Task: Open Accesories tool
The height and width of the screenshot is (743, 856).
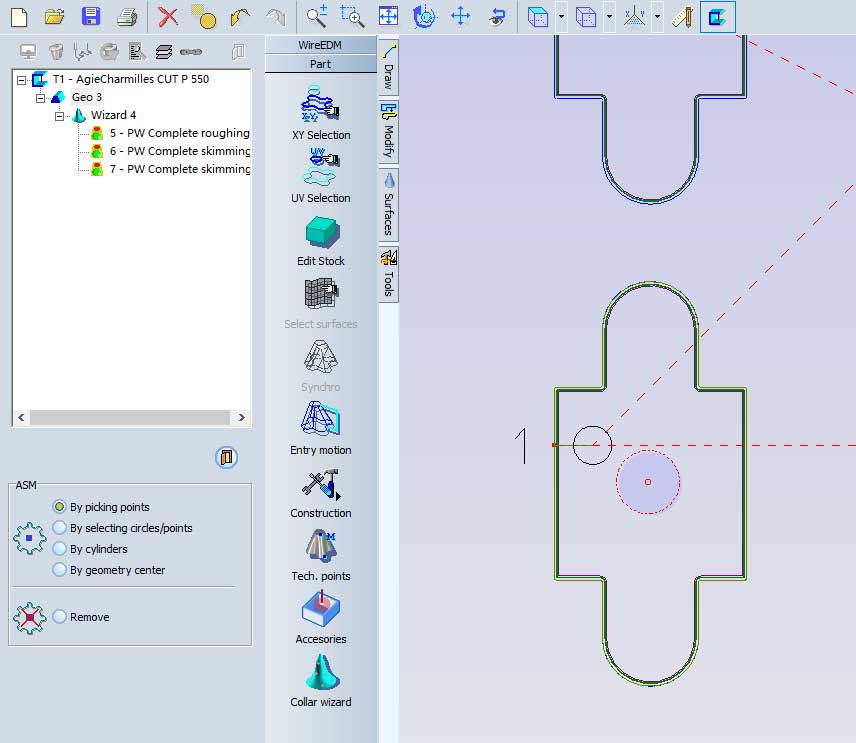Action: [321, 610]
